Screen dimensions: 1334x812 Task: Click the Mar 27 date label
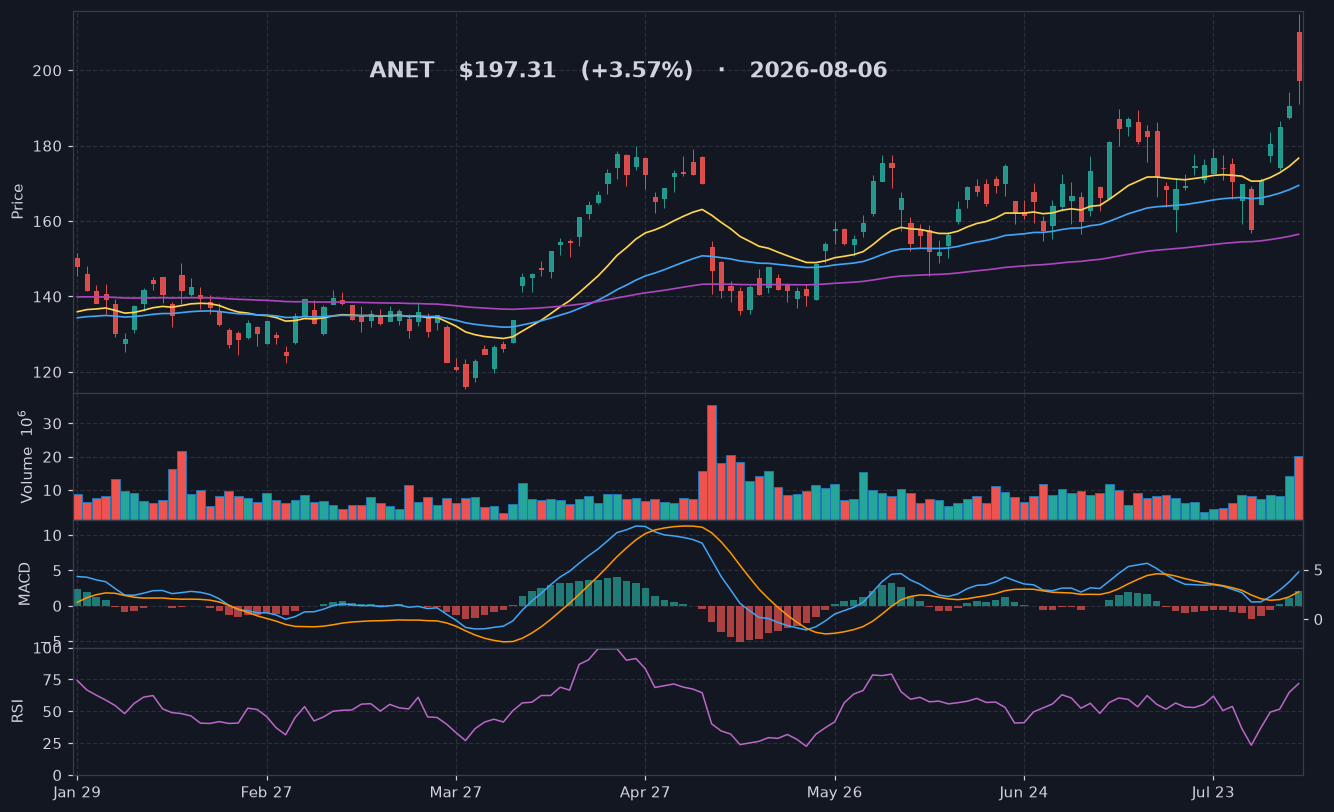[x=456, y=792]
